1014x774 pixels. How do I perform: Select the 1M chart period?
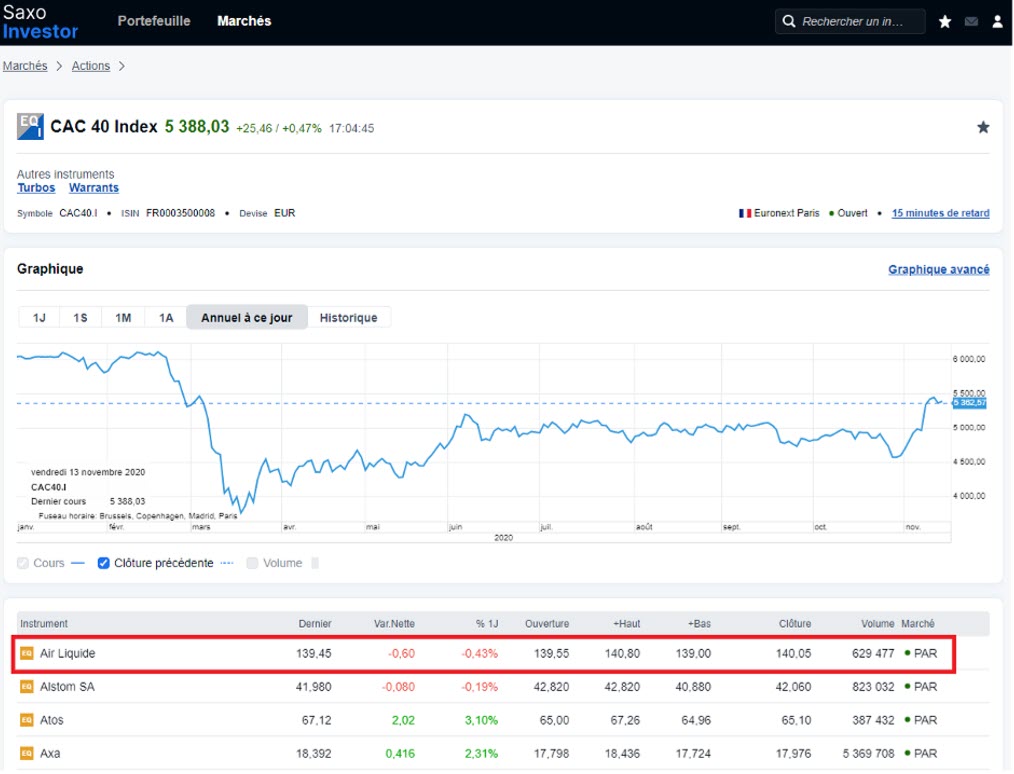tap(123, 317)
